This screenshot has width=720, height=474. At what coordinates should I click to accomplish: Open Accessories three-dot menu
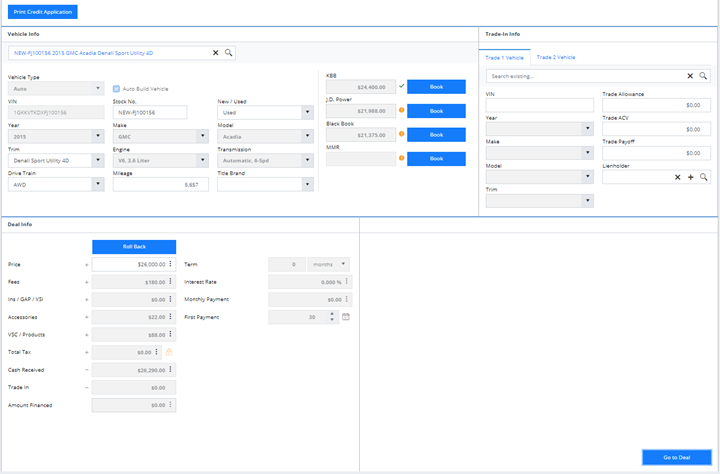tap(170, 316)
